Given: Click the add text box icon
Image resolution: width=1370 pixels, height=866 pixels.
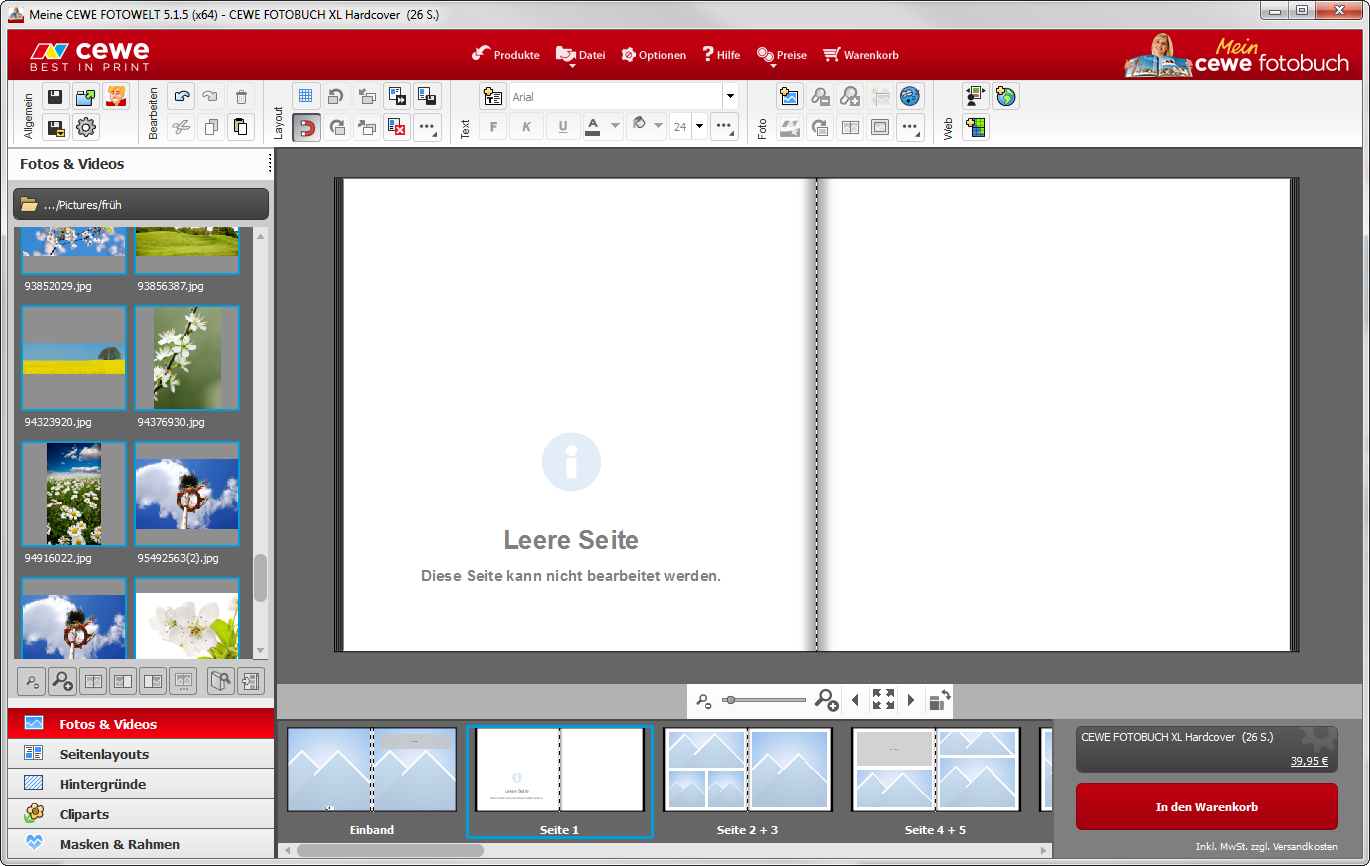Looking at the screenshot, I should pos(493,97).
